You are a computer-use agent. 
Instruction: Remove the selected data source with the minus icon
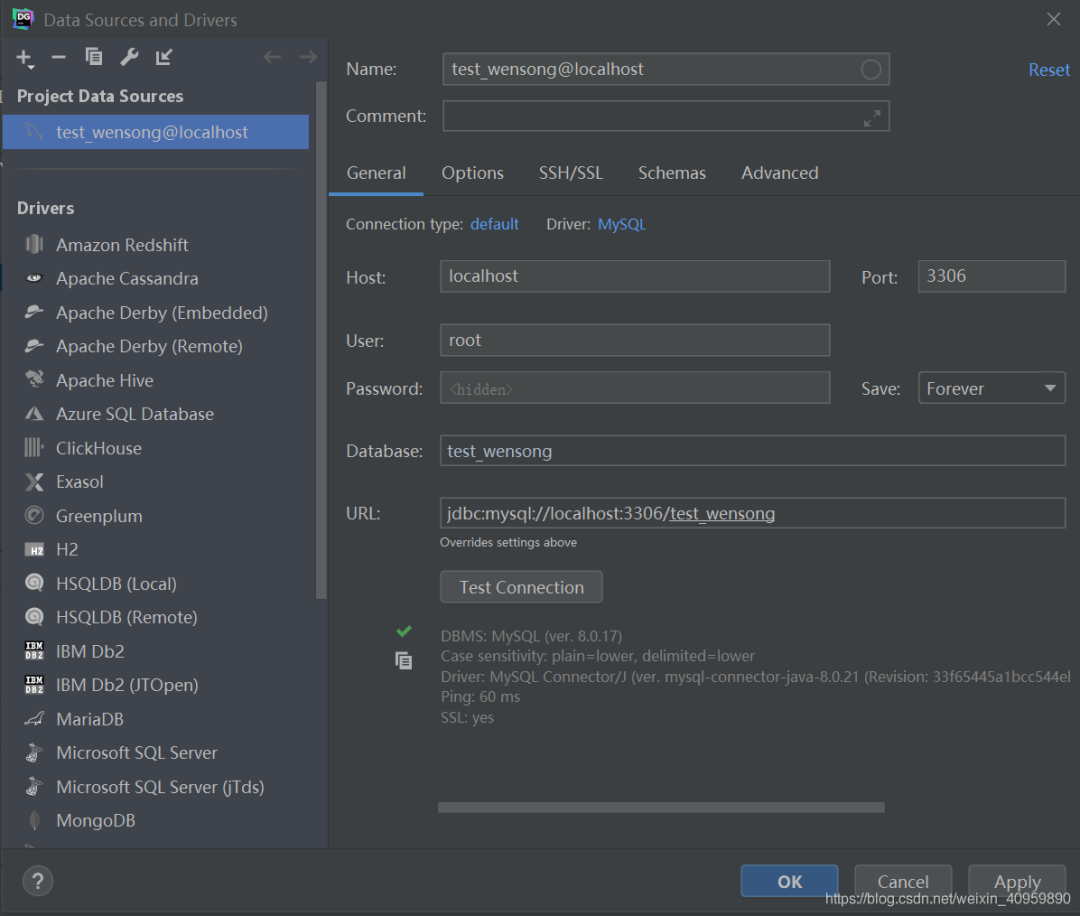(x=58, y=58)
